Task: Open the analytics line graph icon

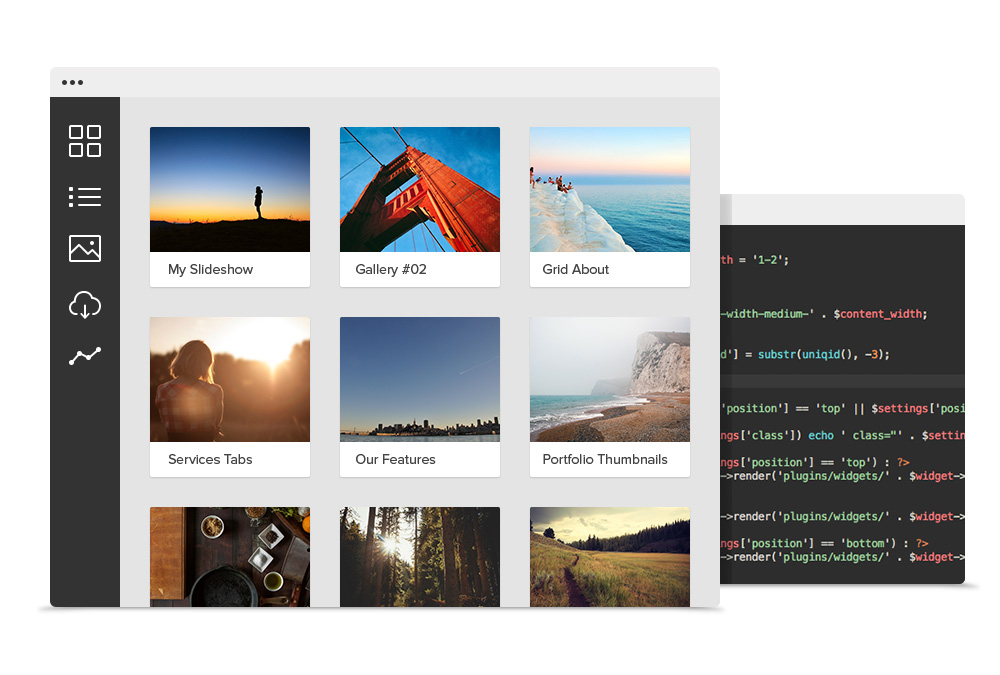Action: [x=85, y=356]
